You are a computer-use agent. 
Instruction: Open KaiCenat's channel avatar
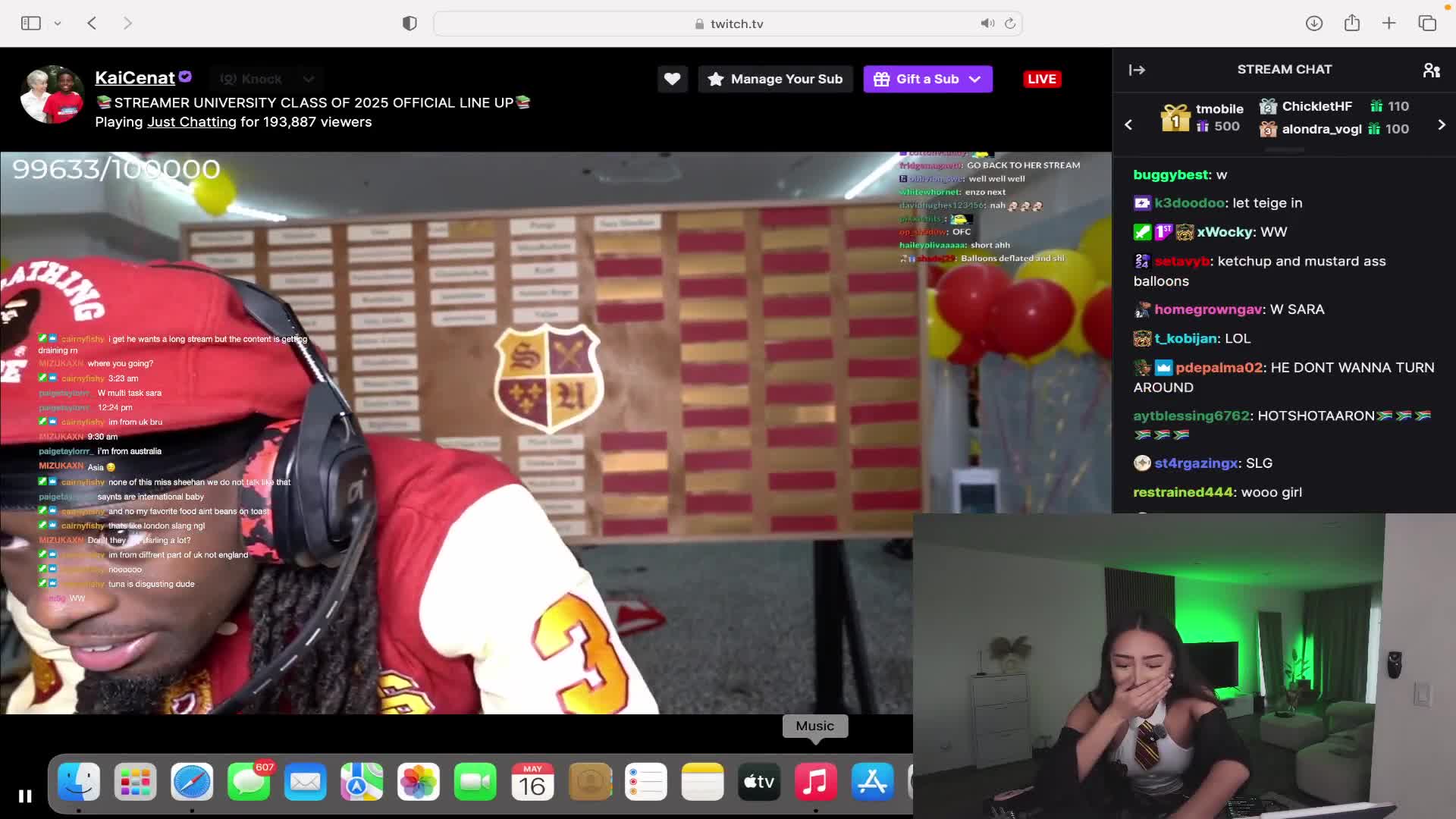52,95
